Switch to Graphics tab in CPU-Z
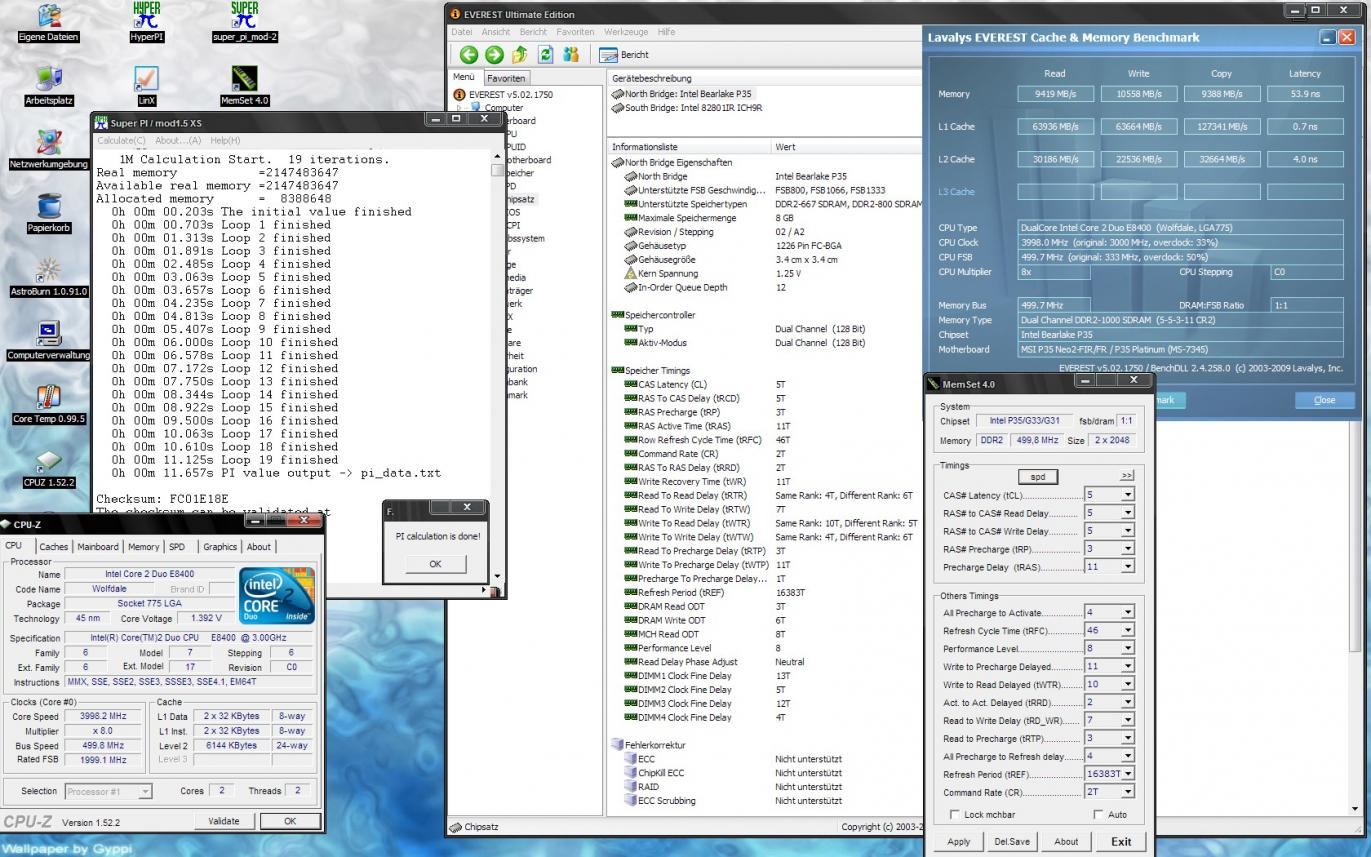This screenshot has width=1371, height=857. click(x=220, y=547)
